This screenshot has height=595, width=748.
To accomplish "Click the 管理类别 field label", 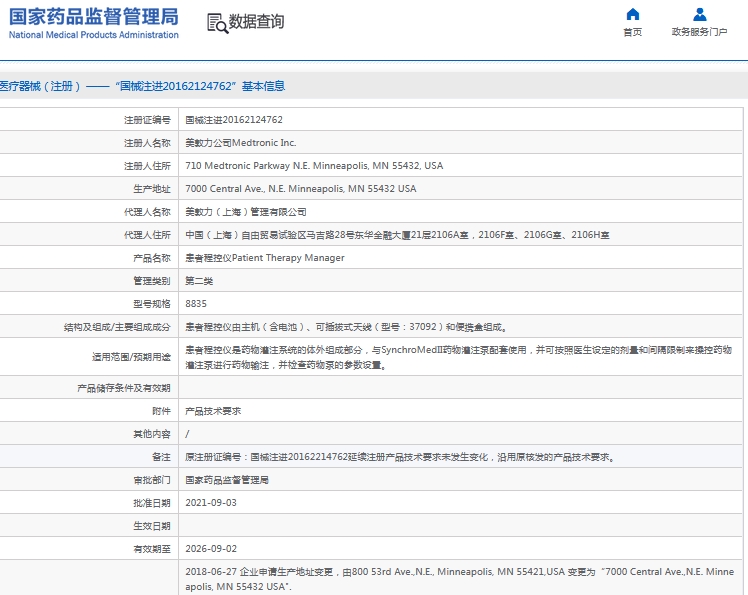I will coord(152,281).
